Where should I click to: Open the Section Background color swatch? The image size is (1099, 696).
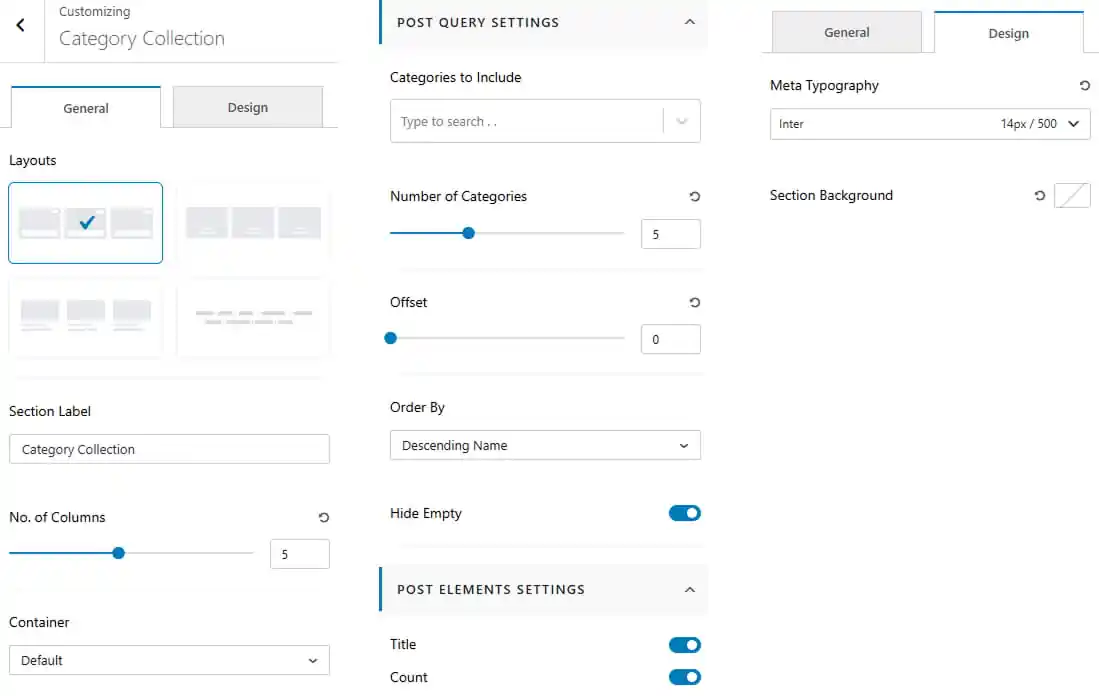[1072, 196]
